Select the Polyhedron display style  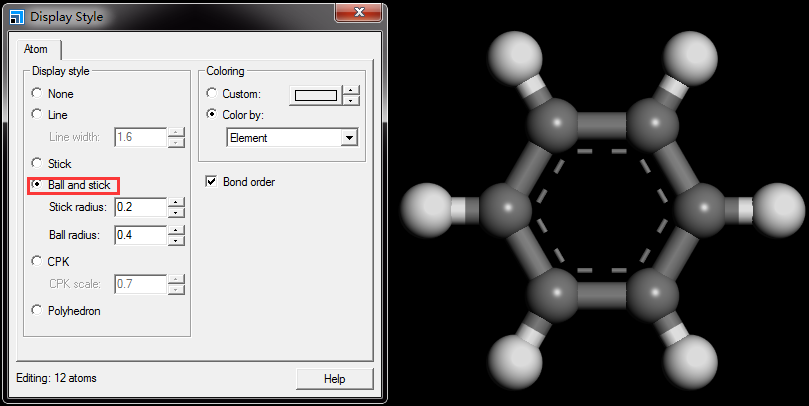[37, 310]
